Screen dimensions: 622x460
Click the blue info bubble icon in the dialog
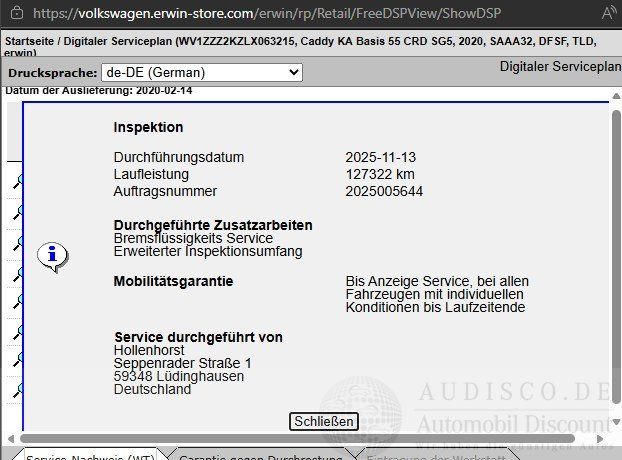[x=51, y=255]
